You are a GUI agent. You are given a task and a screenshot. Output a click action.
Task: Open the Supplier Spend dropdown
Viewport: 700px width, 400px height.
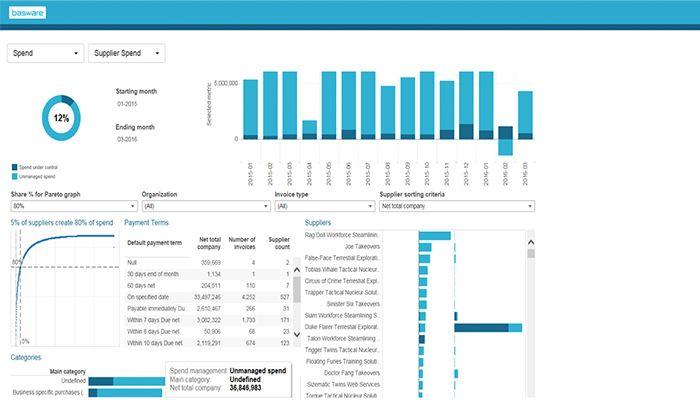[127, 53]
